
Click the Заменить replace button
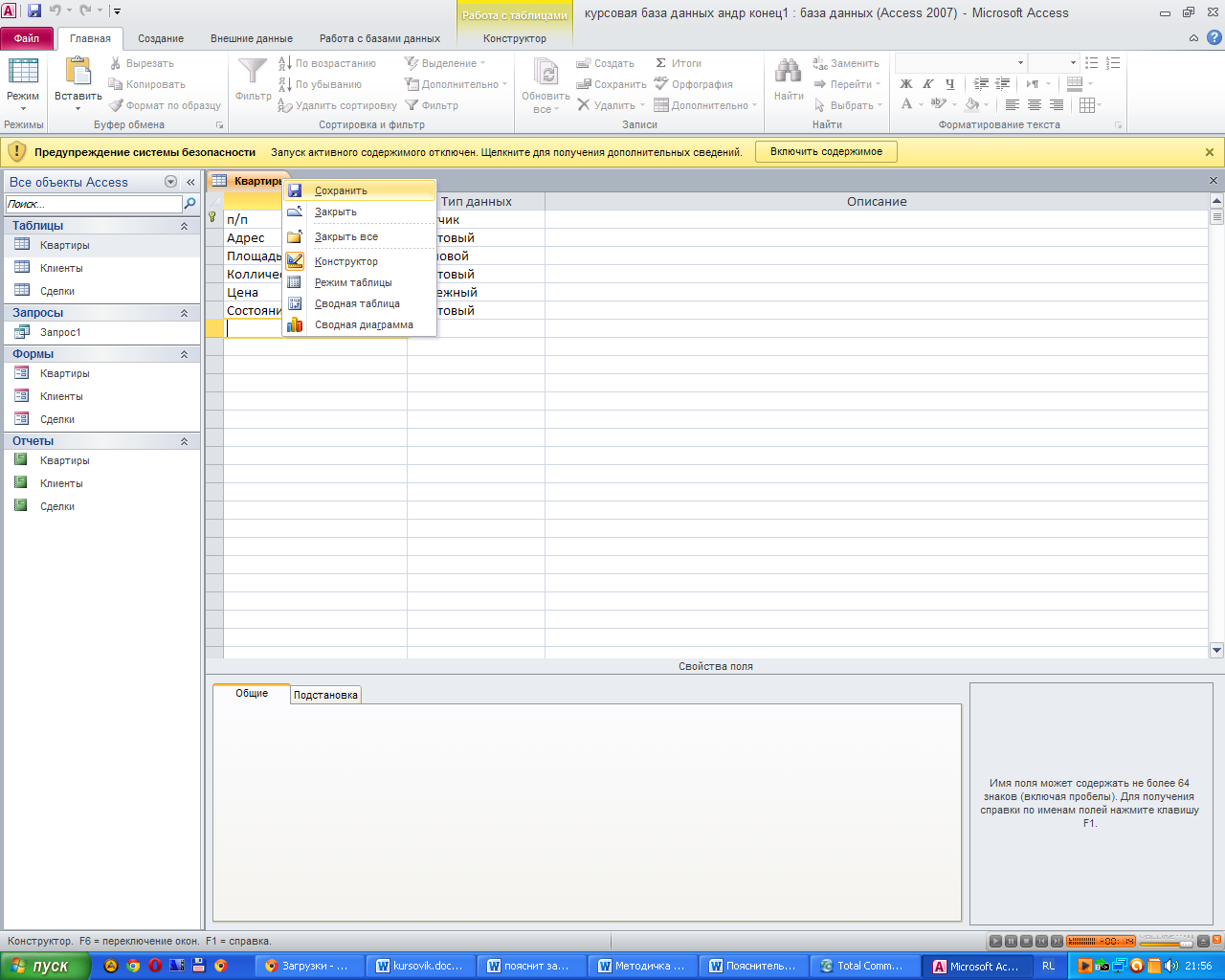coord(846,63)
